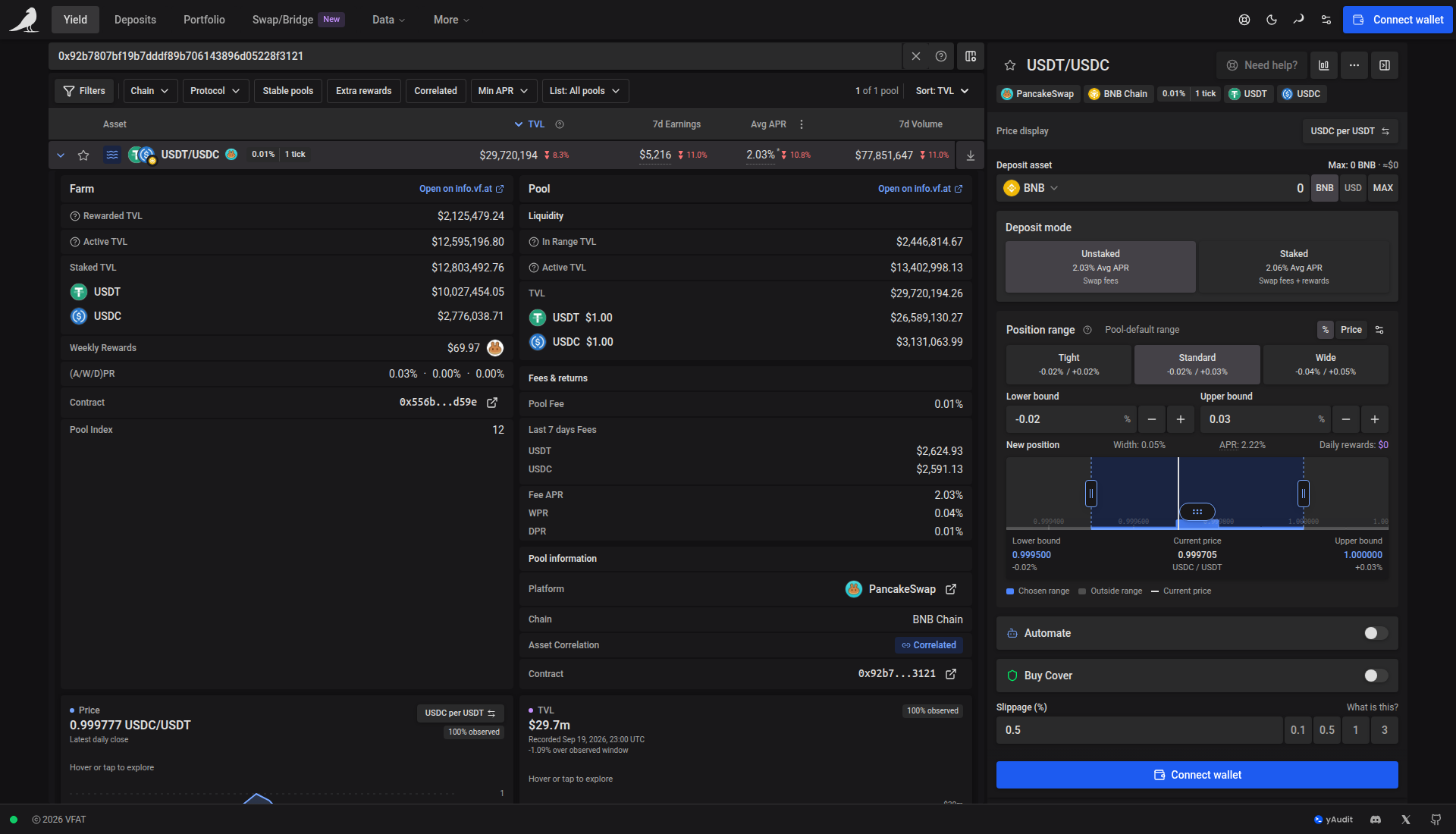Open the chart icon next to Need help
Screen dimensions: 1456x834
pyautogui.click(x=1323, y=65)
